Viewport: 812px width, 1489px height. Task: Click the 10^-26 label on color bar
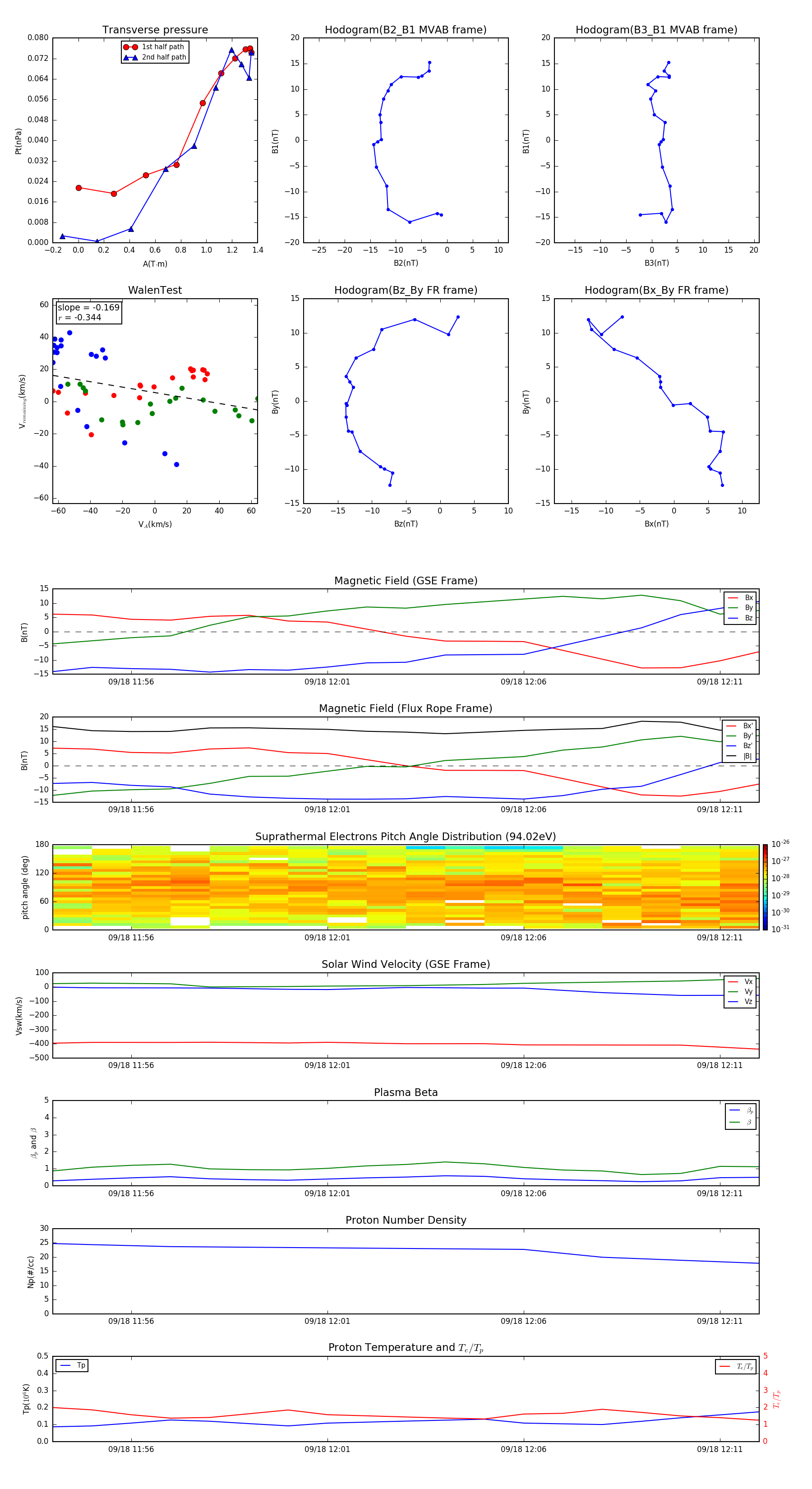[780, 844]
